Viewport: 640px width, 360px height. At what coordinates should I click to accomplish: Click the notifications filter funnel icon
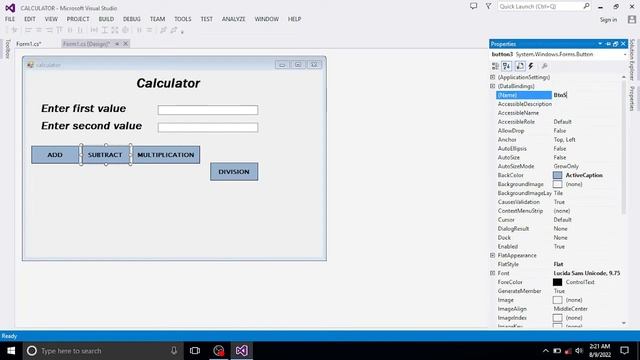pyautogui.click(x=489, y=6)
